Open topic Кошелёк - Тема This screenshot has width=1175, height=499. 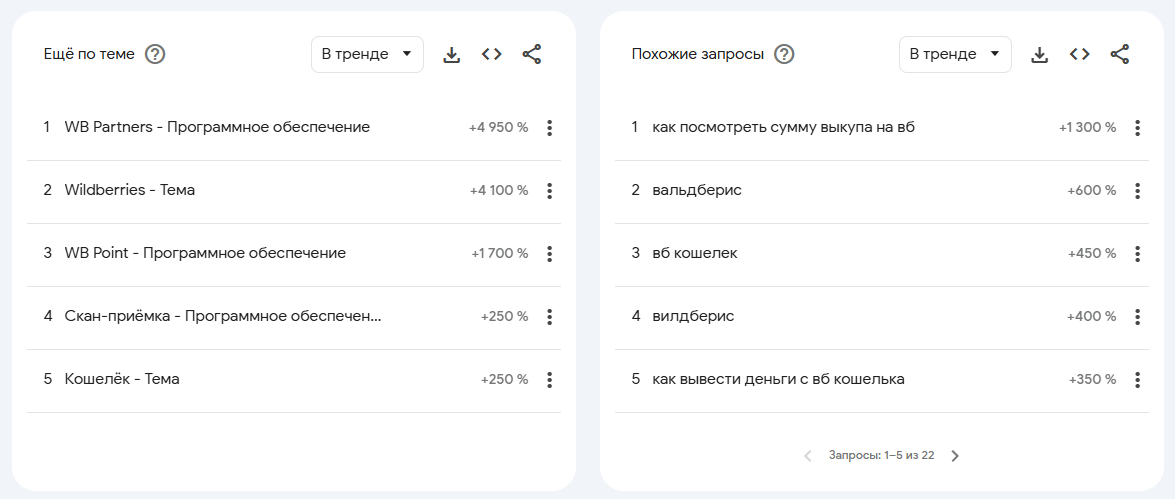(122, 379)
